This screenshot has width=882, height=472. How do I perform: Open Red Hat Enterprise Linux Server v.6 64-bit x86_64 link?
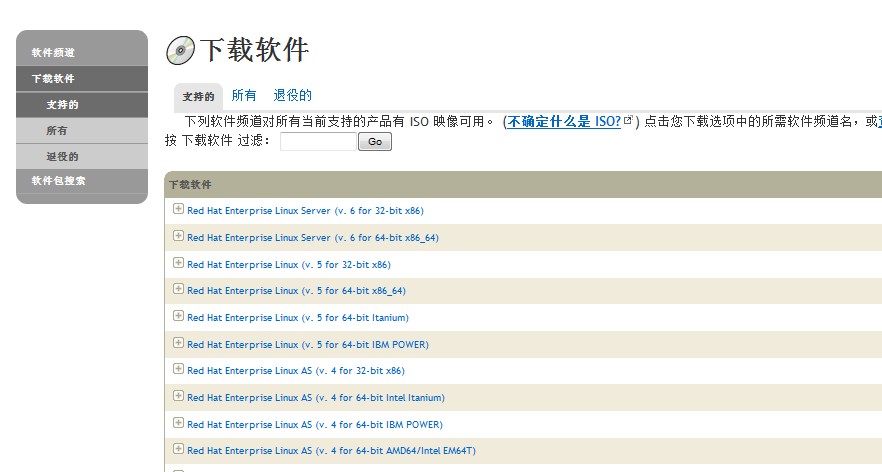coord(313,238)
